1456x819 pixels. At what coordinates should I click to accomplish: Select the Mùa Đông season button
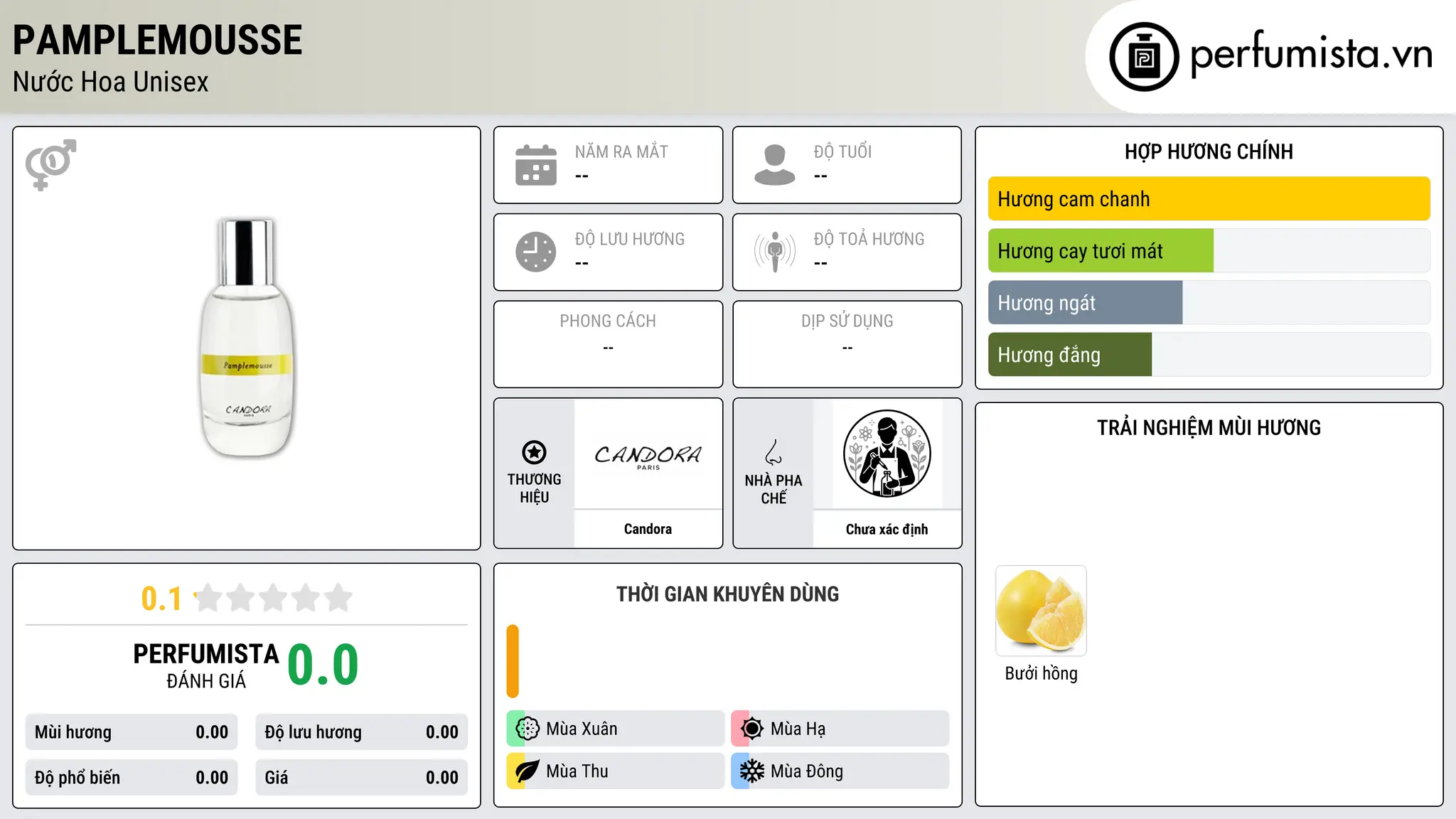tap(840, 771)
